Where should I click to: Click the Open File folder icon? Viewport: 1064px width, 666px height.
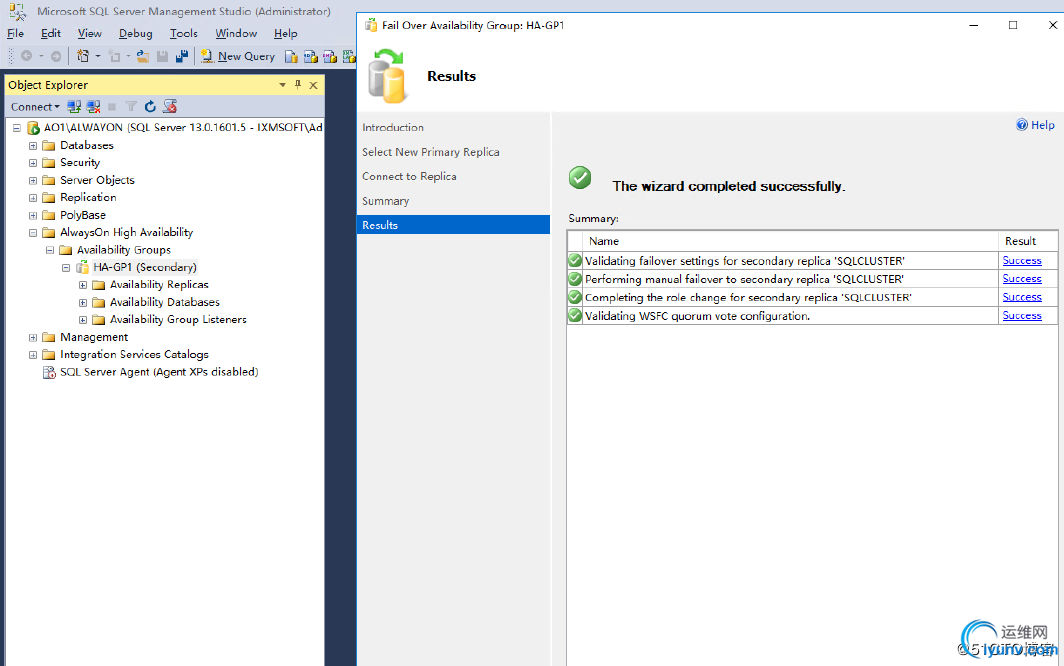click(142, 56)
